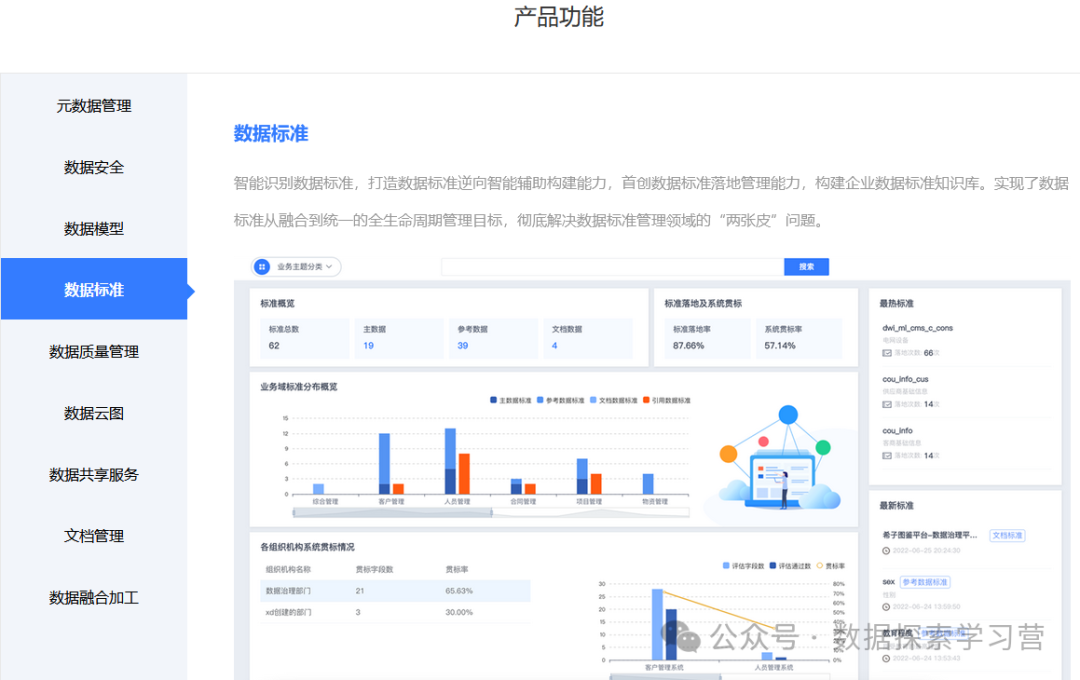Click the clock icon under 希子图鉴平台 entry
Image resolution: width=1080 pixels, height=680 pixels.
click(886, 550)
